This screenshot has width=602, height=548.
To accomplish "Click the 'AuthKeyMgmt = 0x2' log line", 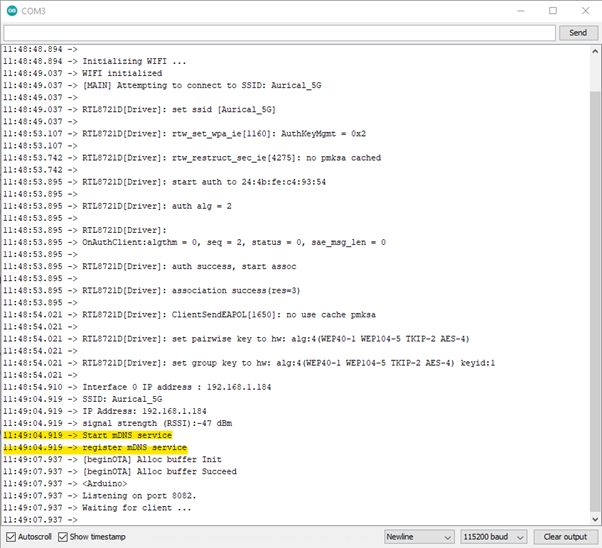I will click(184, 134).
